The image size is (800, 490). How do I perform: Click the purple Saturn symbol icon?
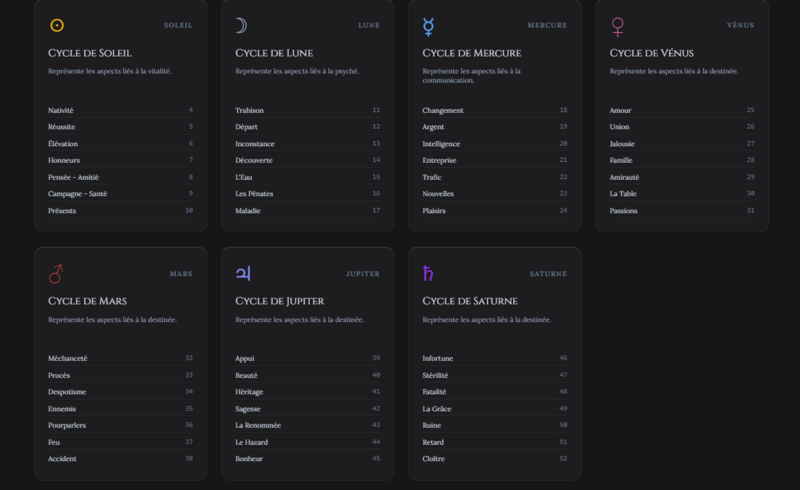pyautogui.click(x=429, y=273)
